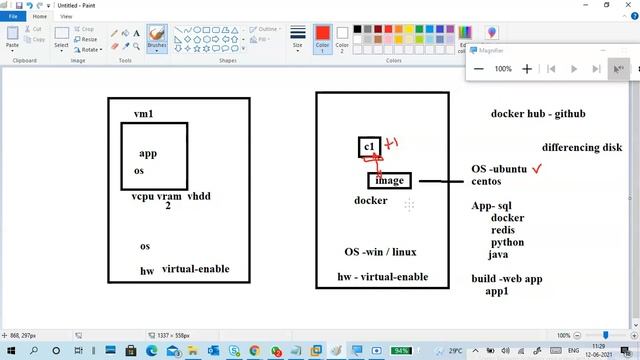Choose the Diamond shape

tap(188, 39)
